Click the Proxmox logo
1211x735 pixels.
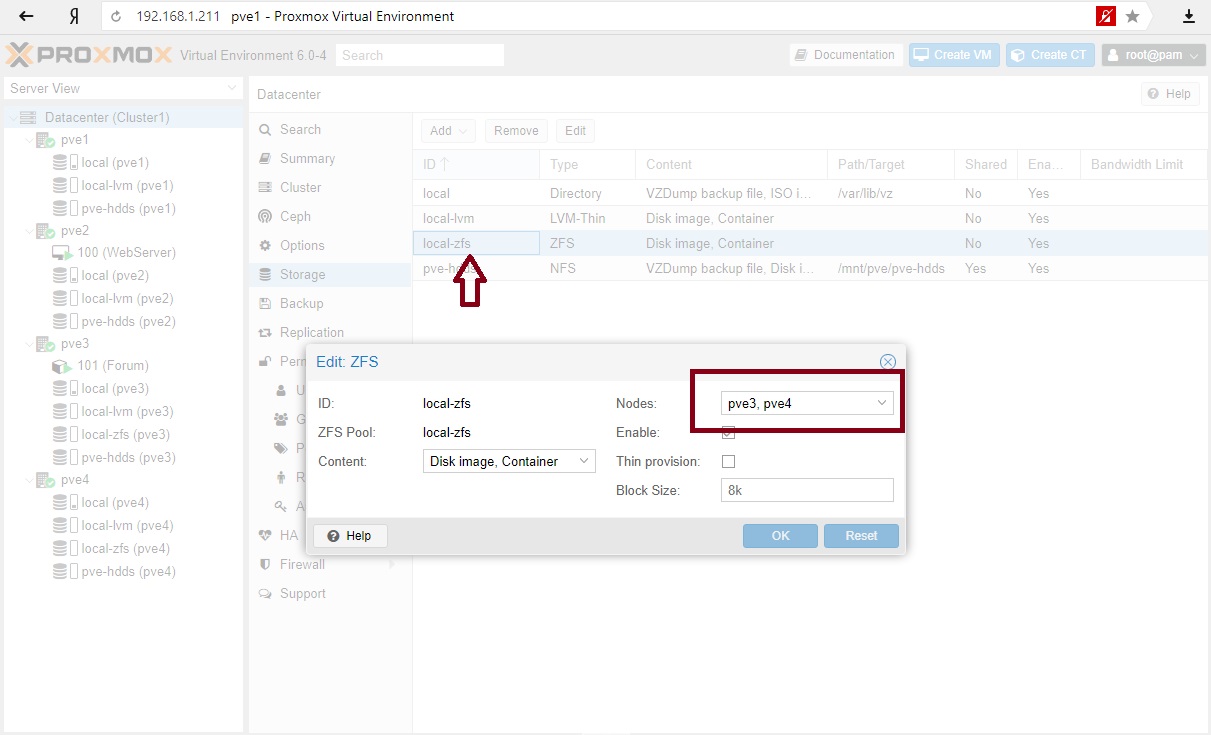coord(89,55)
